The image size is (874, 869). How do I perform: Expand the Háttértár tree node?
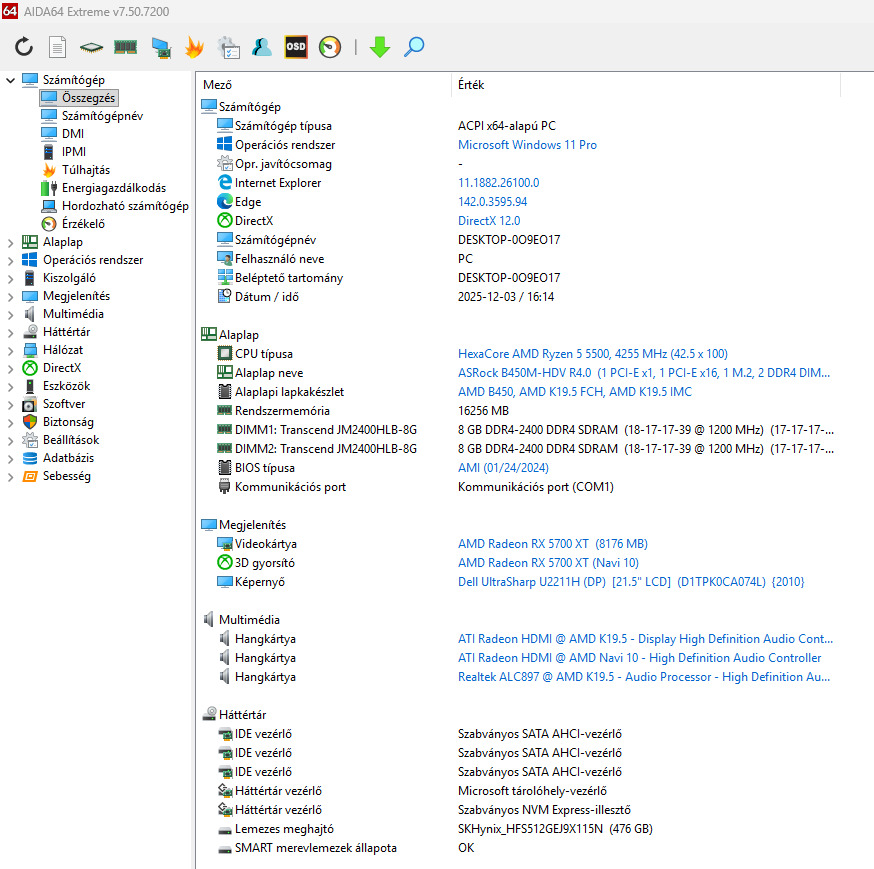10,332
